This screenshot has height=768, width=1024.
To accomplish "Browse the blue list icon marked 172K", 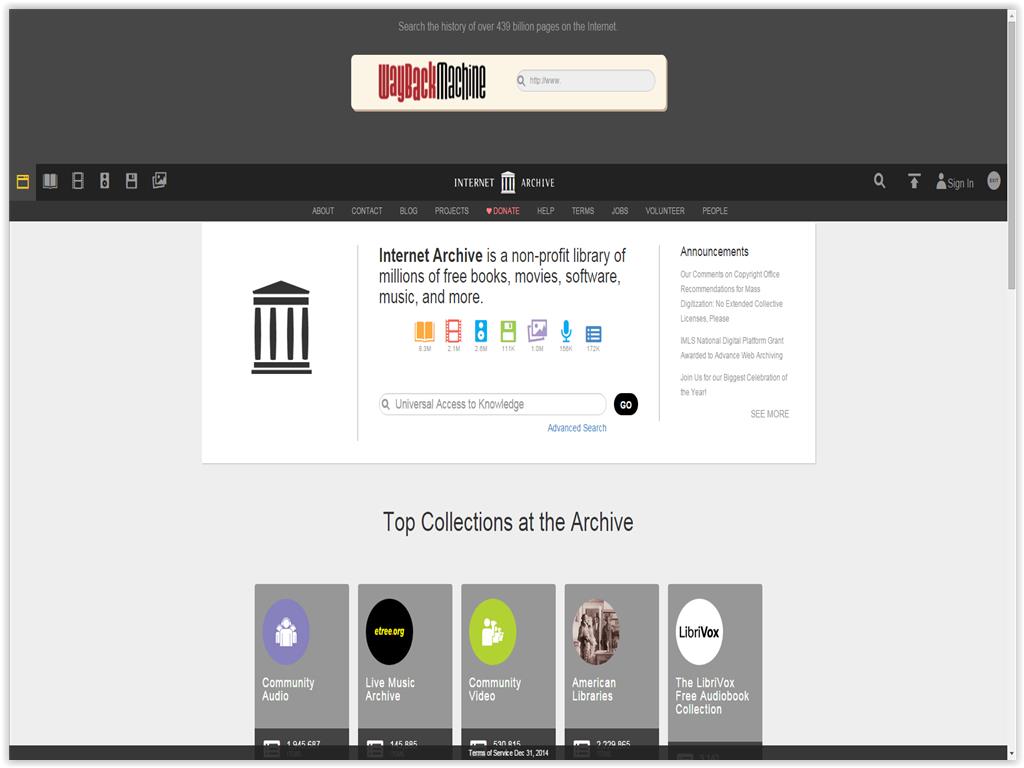I will click(x=593, y=338).
